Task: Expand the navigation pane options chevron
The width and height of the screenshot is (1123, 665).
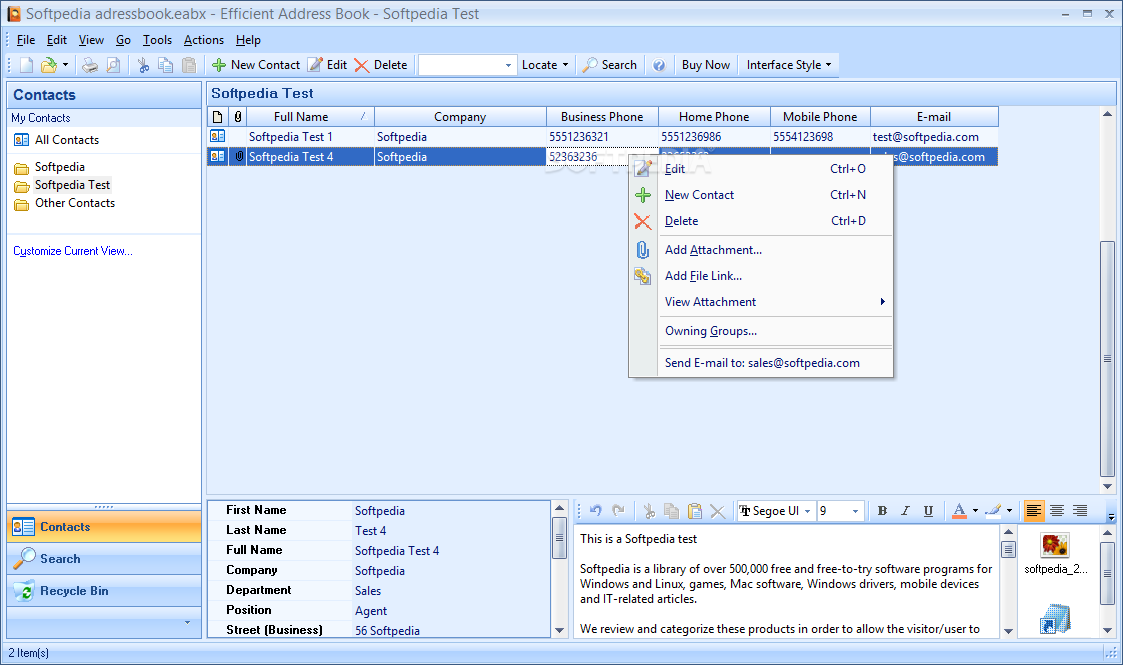Action: coord(188,623)
